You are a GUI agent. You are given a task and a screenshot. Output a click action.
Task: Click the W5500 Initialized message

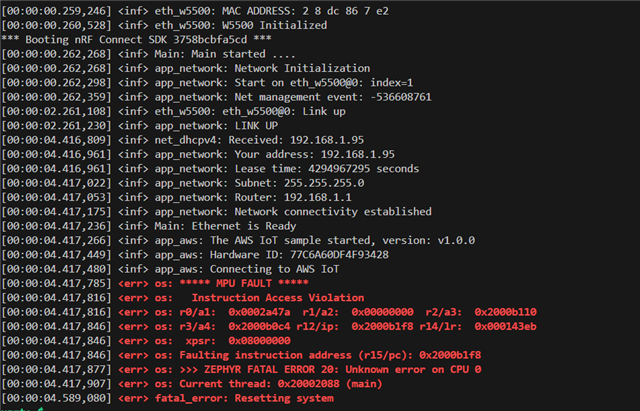click(164, 25)
